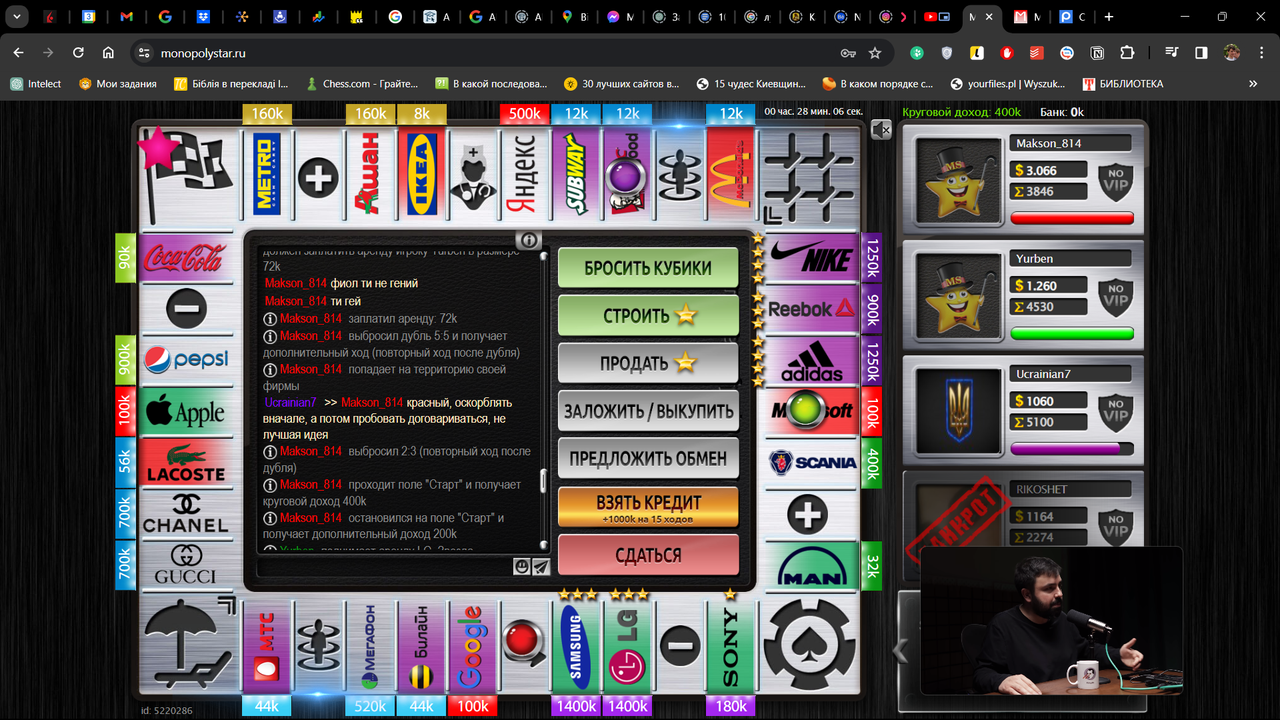This screenshot has width=1280, height=720.
Task: Click Ucrainian7's purple progress bar
Action: tap(1072, 449)
